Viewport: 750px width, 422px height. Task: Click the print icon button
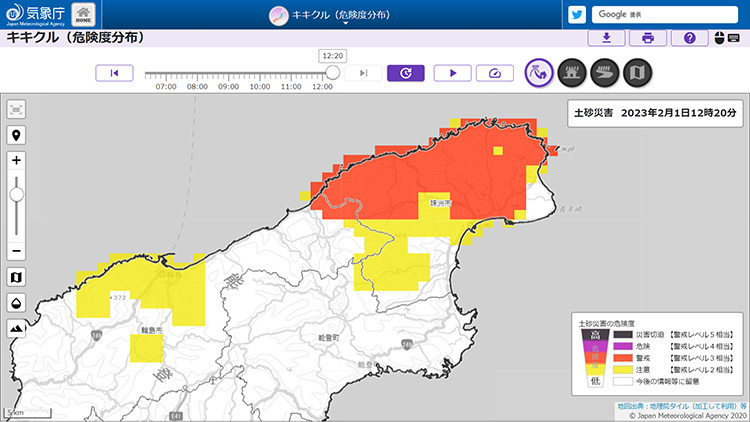pos(648,38)
